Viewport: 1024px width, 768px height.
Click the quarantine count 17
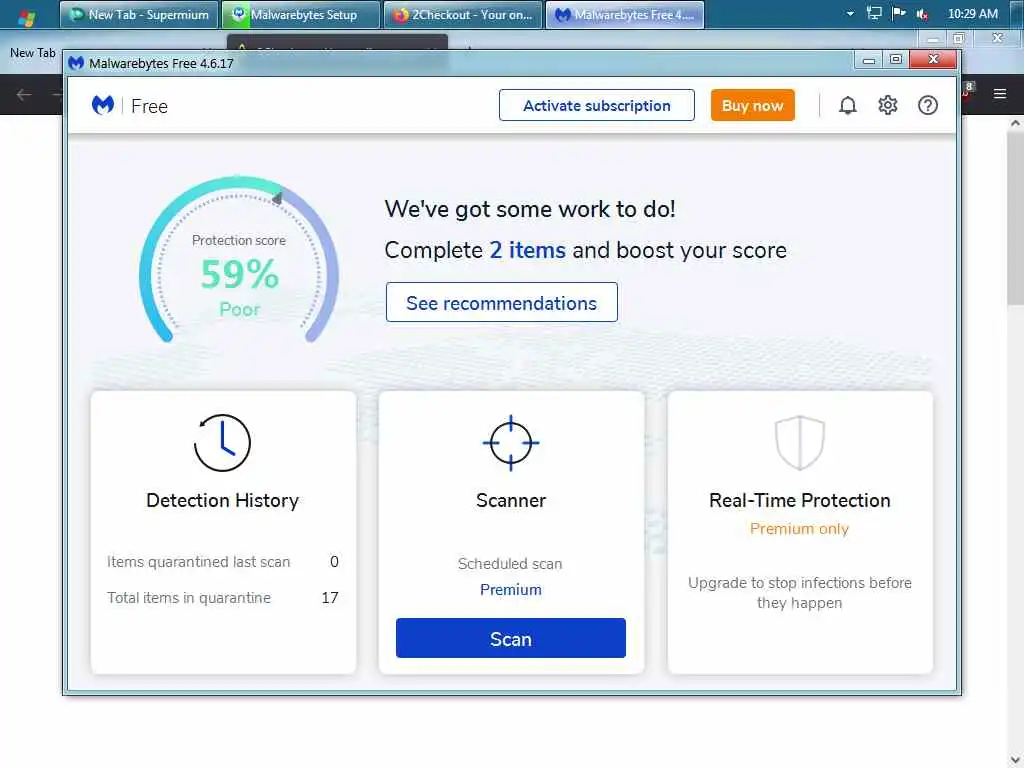(x=330, y=598)
